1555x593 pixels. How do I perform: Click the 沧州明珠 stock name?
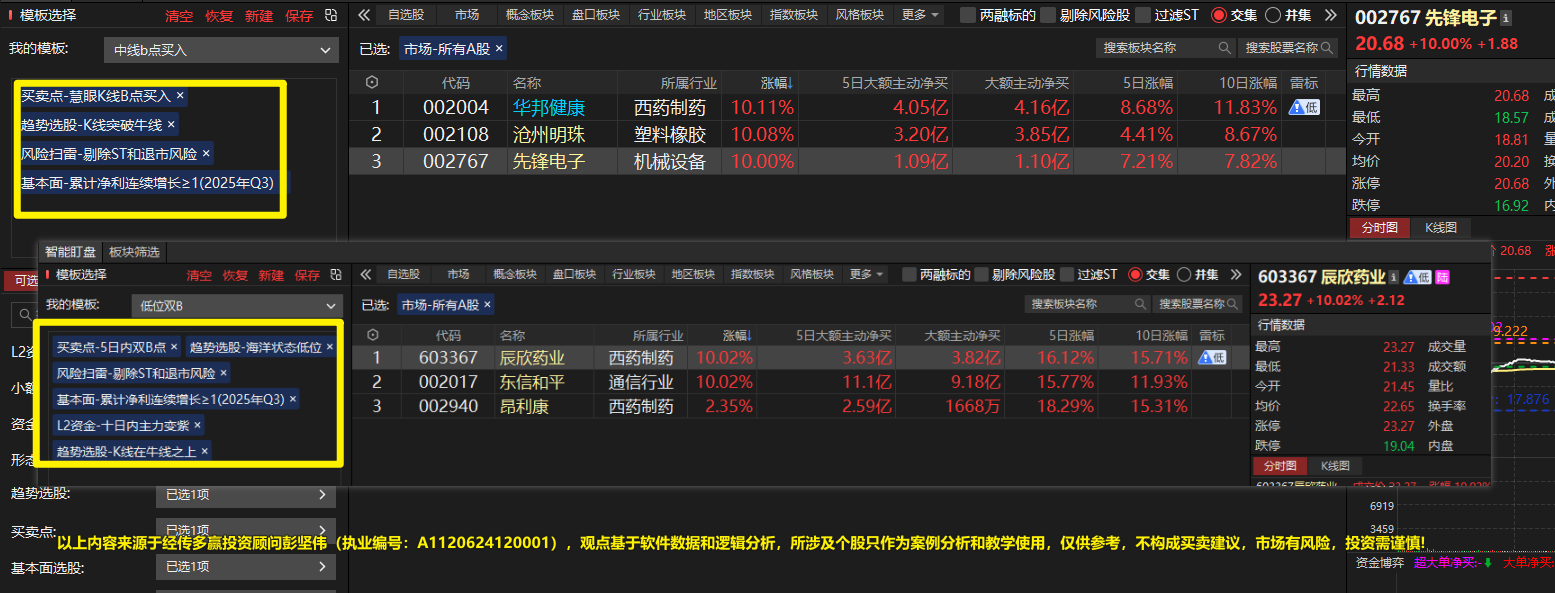549,134
